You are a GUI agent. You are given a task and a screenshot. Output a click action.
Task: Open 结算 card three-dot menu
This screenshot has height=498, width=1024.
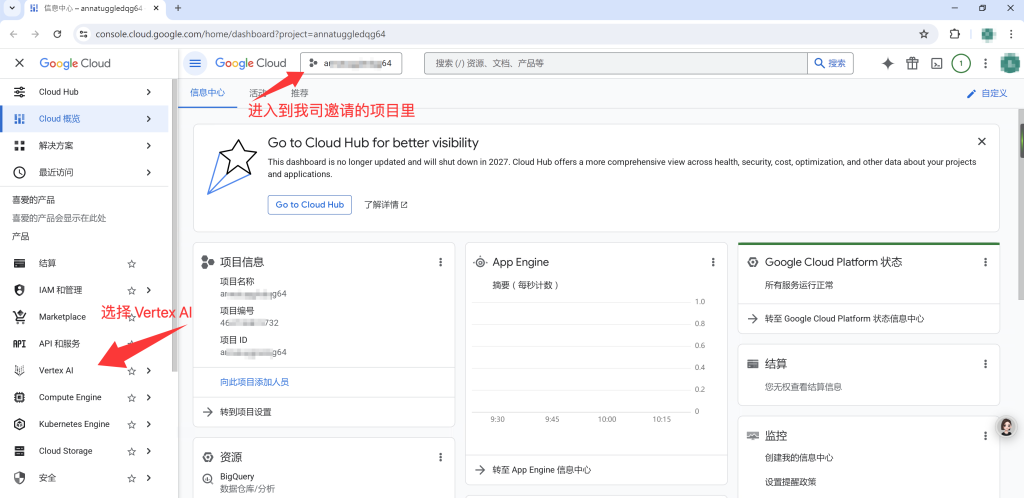tap(985, 364)
